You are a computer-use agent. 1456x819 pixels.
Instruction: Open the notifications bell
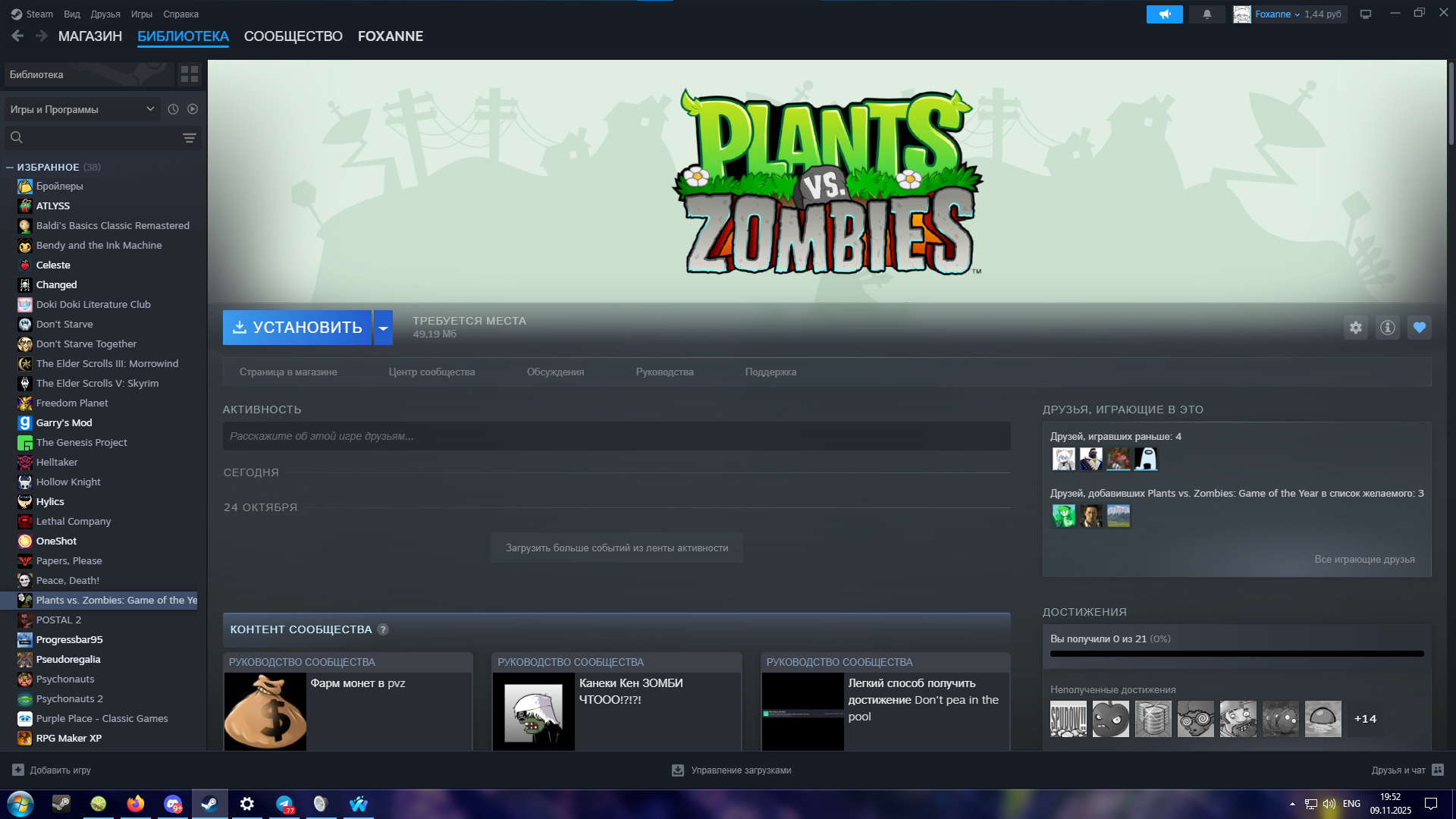click(1207, 14)
